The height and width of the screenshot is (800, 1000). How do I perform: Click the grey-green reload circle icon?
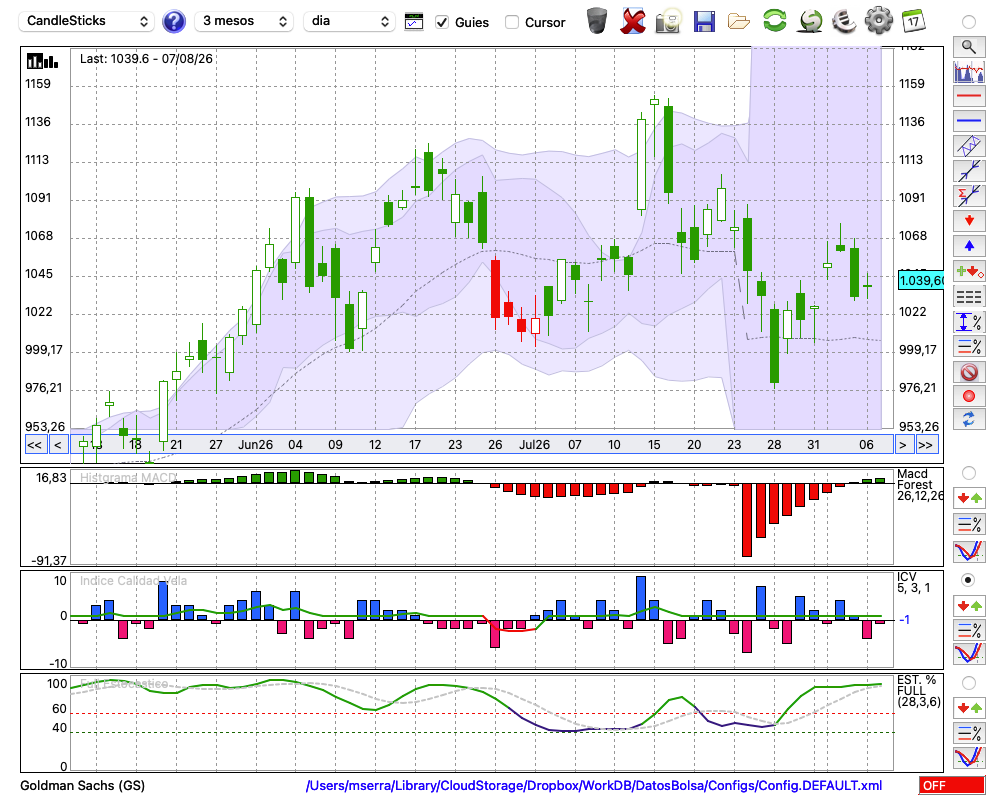[810, 21]
